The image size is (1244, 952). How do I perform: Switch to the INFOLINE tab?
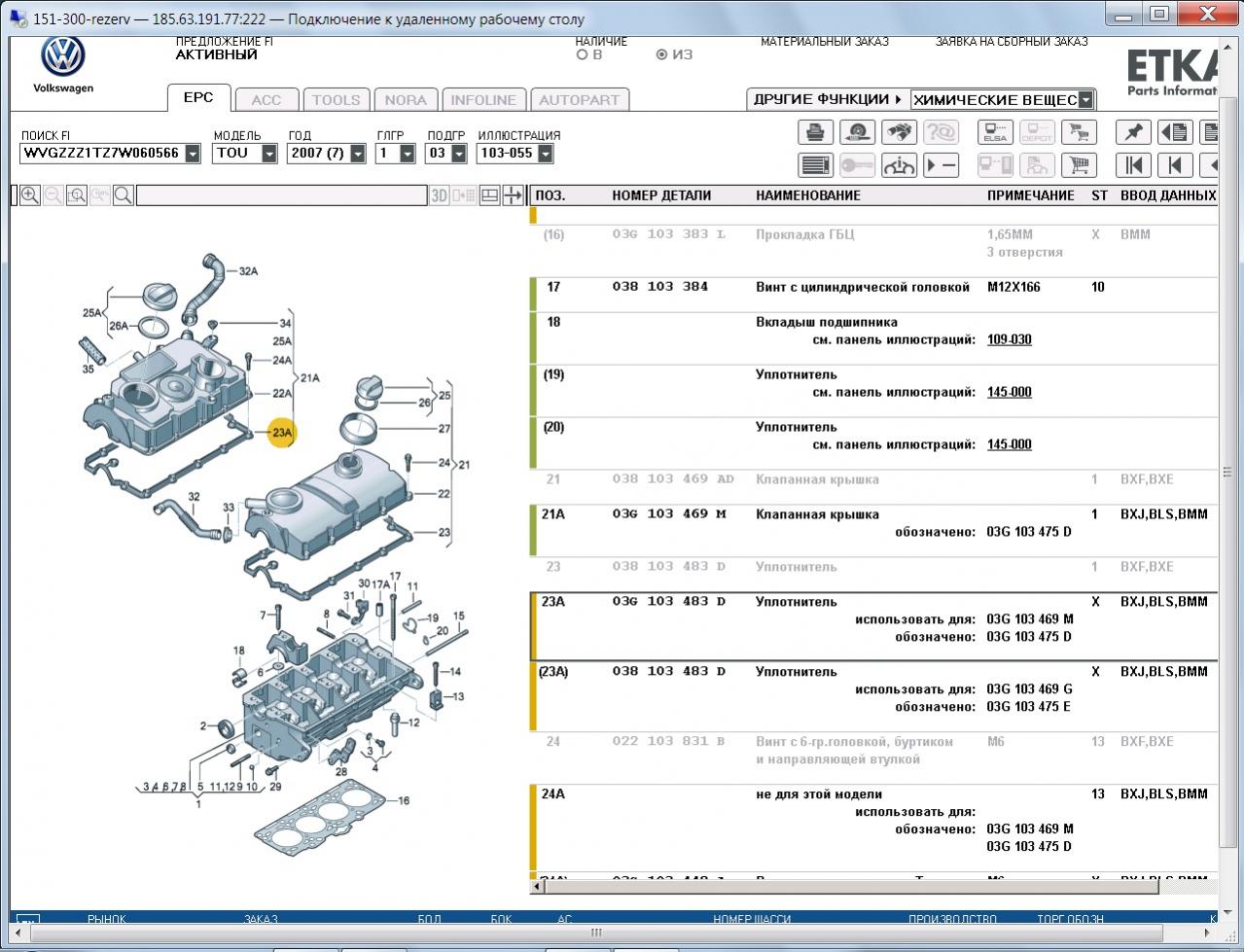[x=483, y=99]
